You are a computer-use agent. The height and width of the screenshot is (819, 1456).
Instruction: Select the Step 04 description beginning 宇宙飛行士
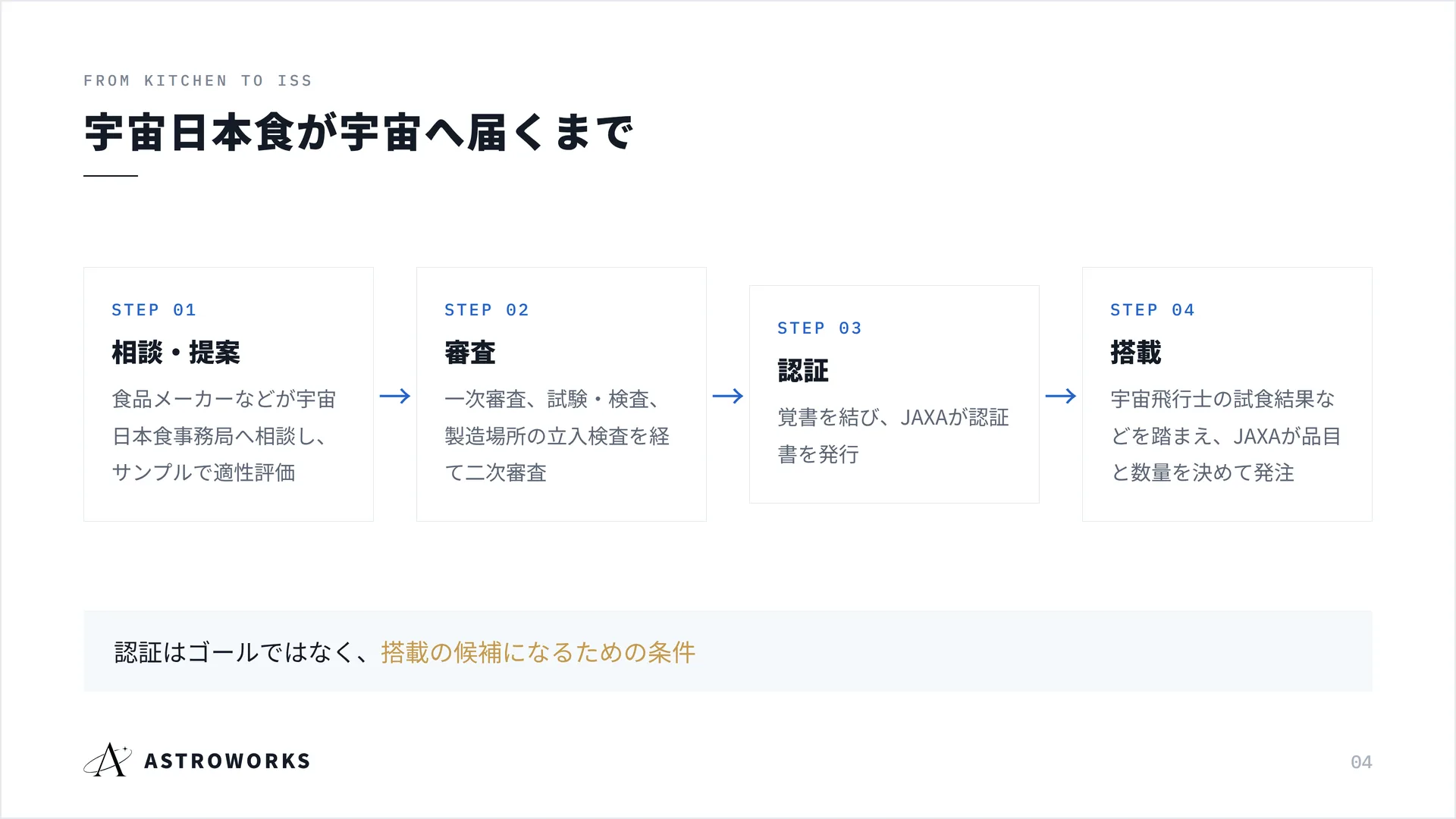[x=1226, y=436]
